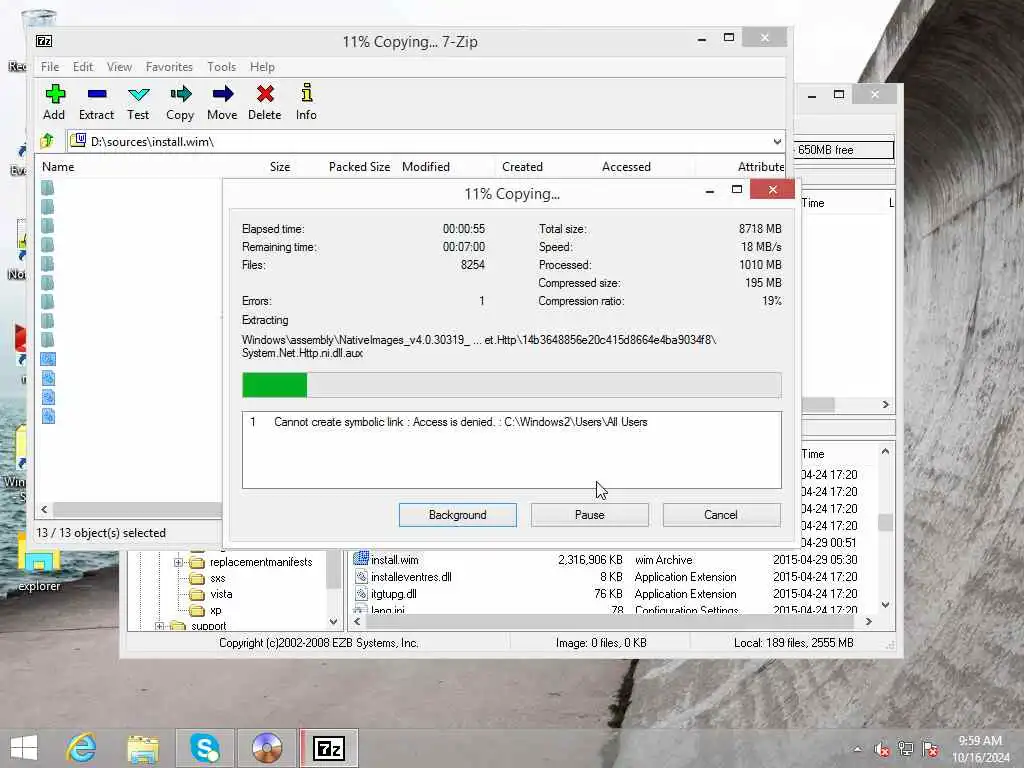Screen dimensions: 1024x768
Task: Click the network tray icon
Action: pos(906,749)
